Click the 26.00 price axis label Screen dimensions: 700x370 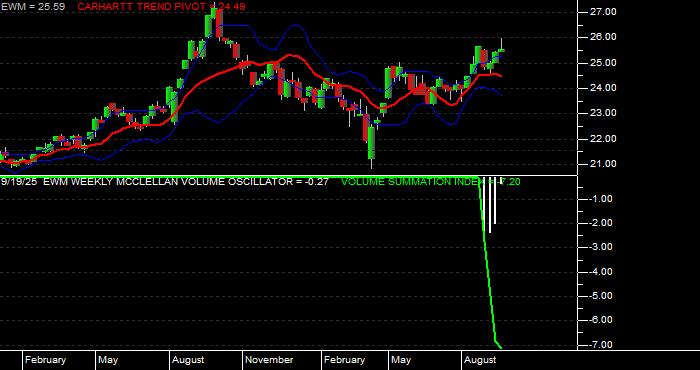click(604, 37)
